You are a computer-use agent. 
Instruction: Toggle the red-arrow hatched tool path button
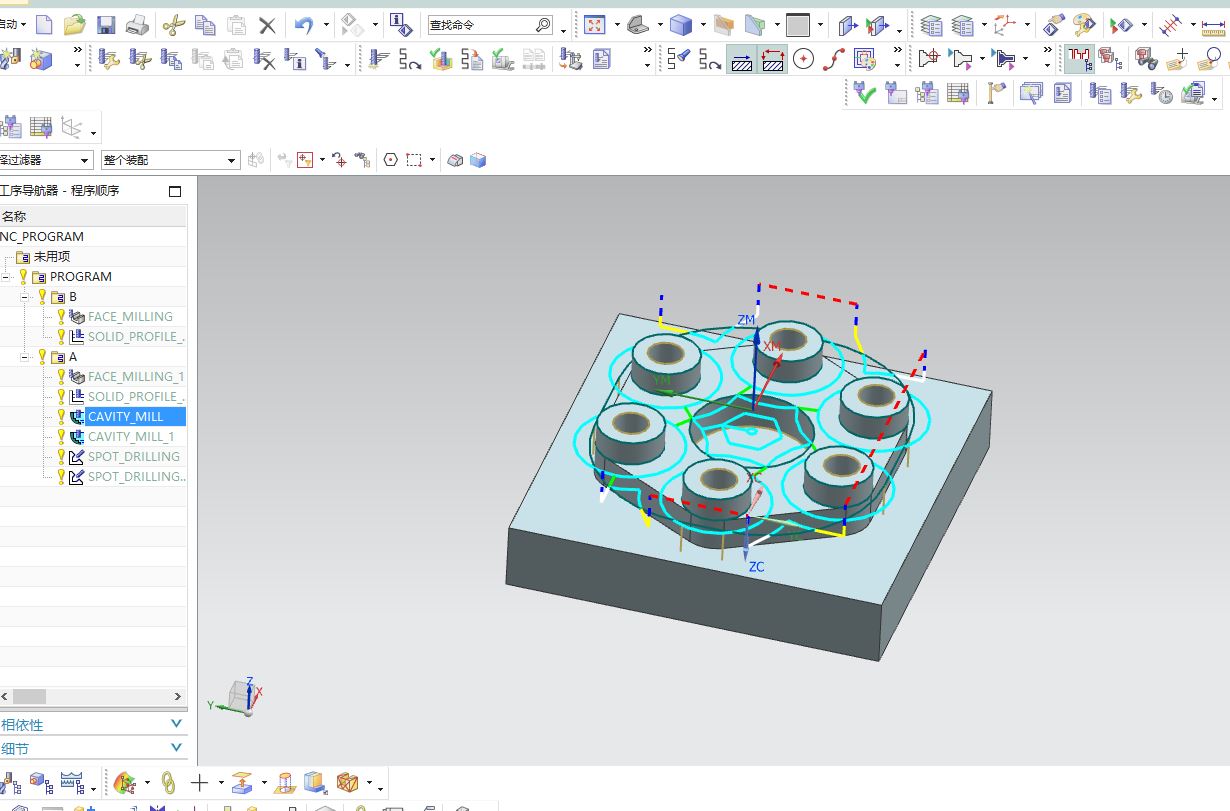coord(773,60)
